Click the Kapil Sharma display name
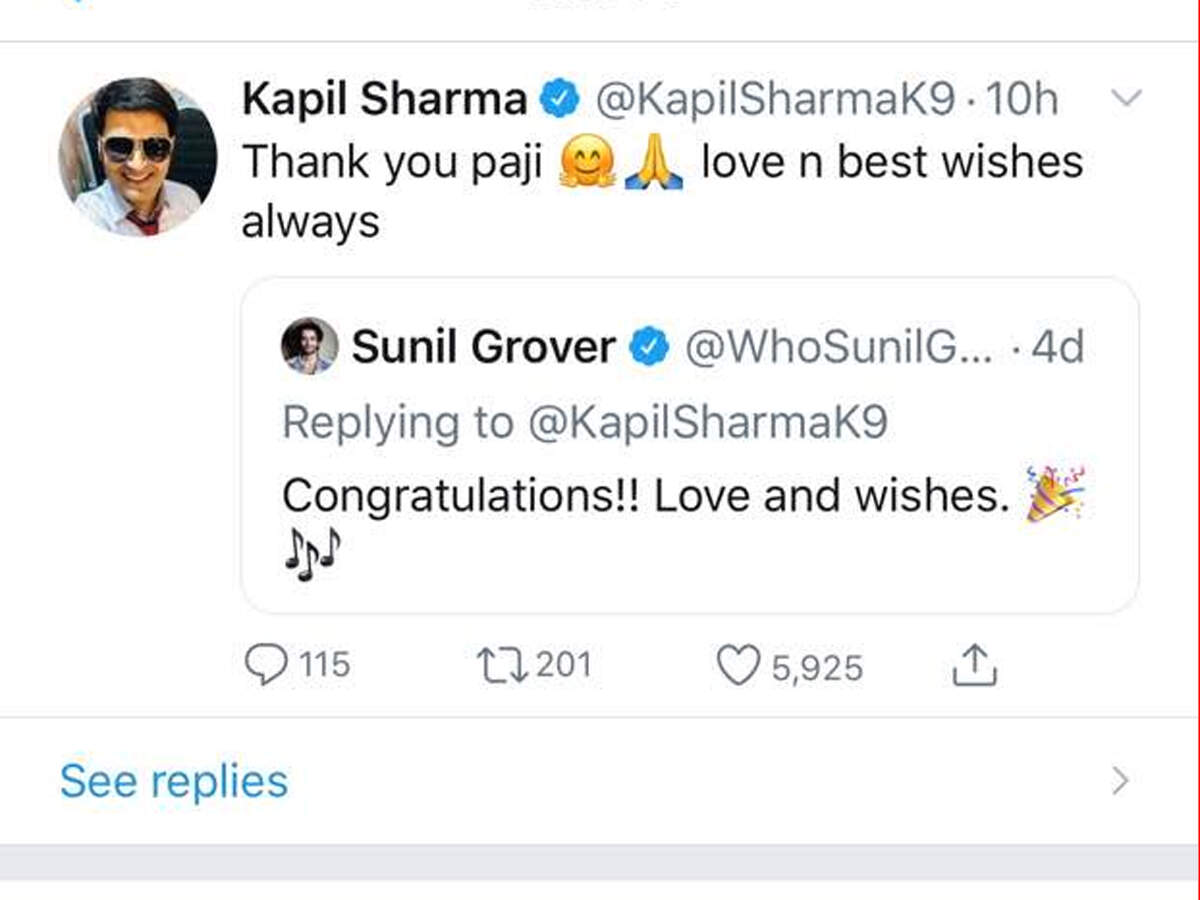Image resolution: width=1200 pixels, height=900 pixels. 385,99
